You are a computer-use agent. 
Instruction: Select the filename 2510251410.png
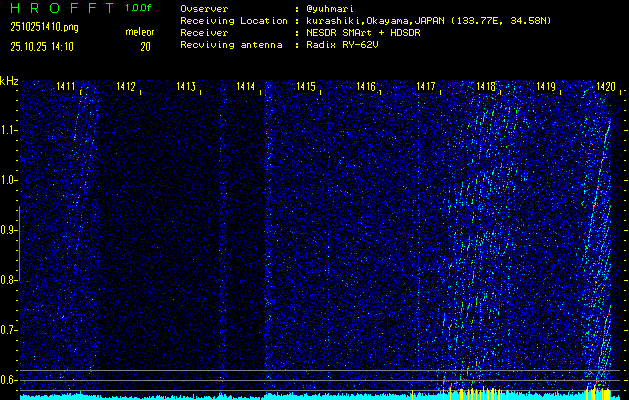tap(44, 27)
